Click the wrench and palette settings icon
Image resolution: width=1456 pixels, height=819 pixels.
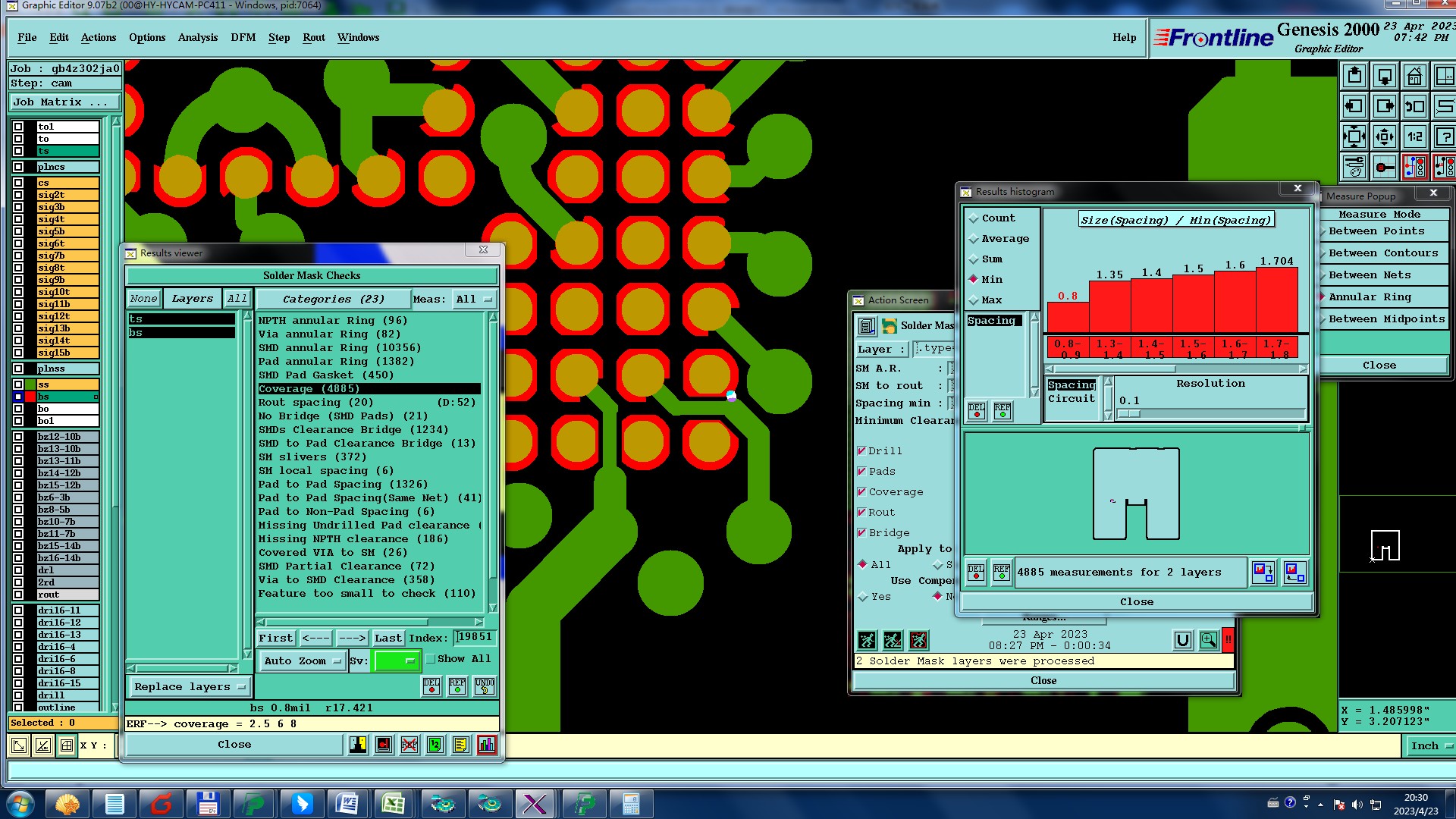(1354, 167)
